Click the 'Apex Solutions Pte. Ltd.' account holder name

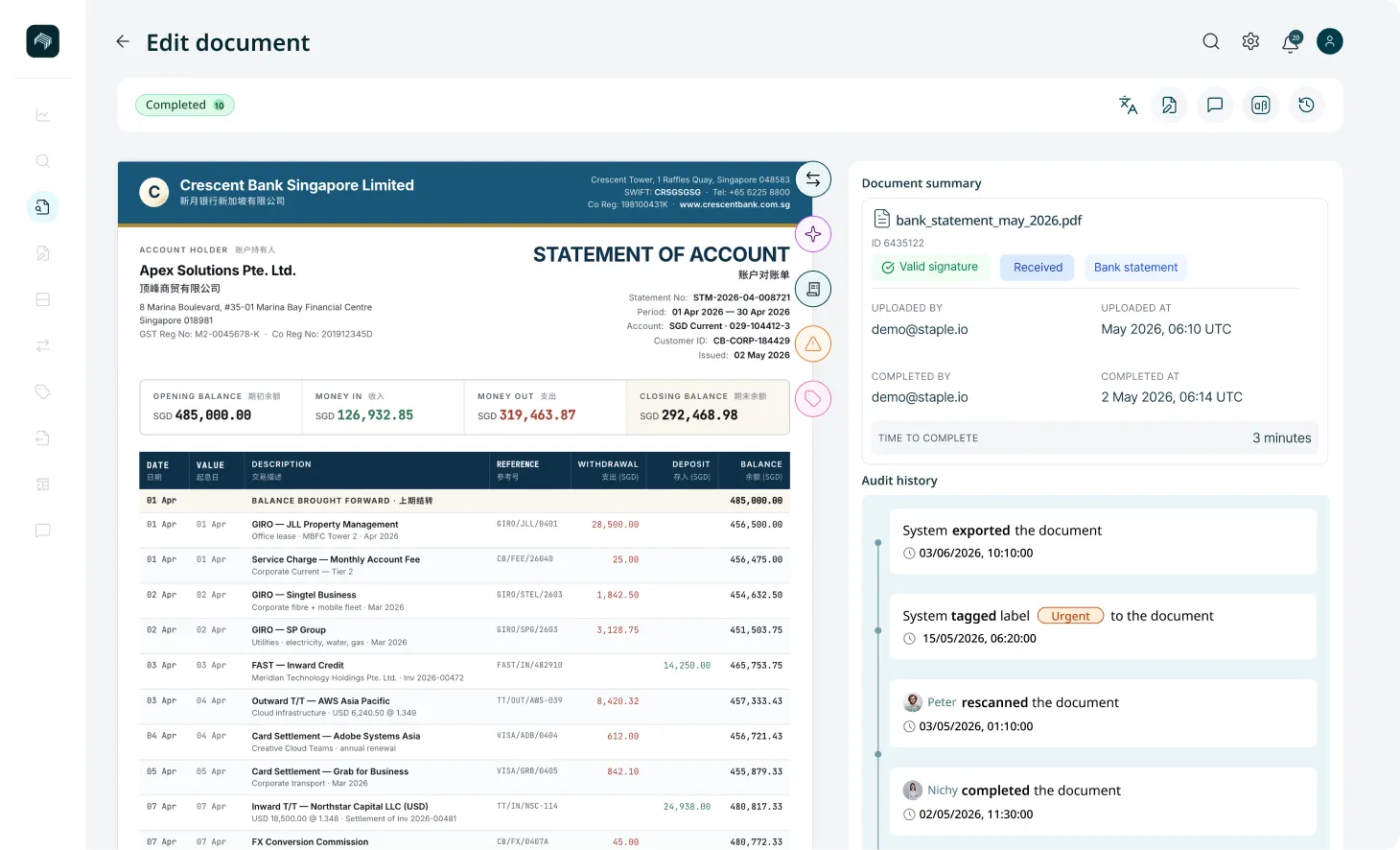pyautogui.click(x=218, y=271)
